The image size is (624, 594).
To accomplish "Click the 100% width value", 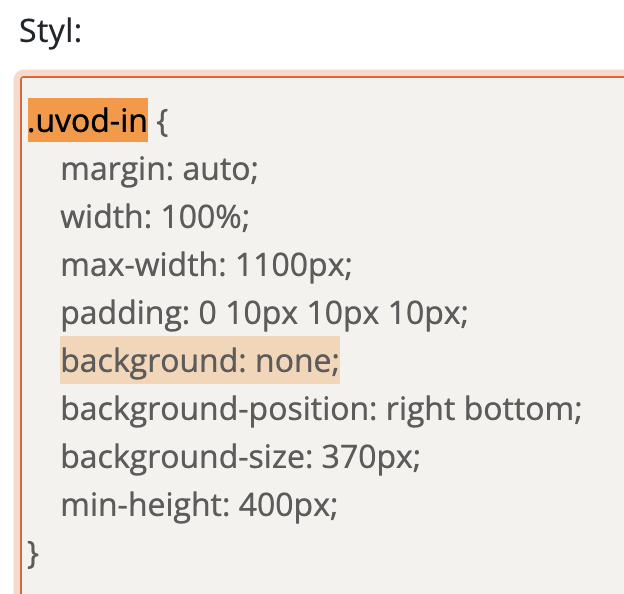I will pyautogui.click(x=210, y=217).
